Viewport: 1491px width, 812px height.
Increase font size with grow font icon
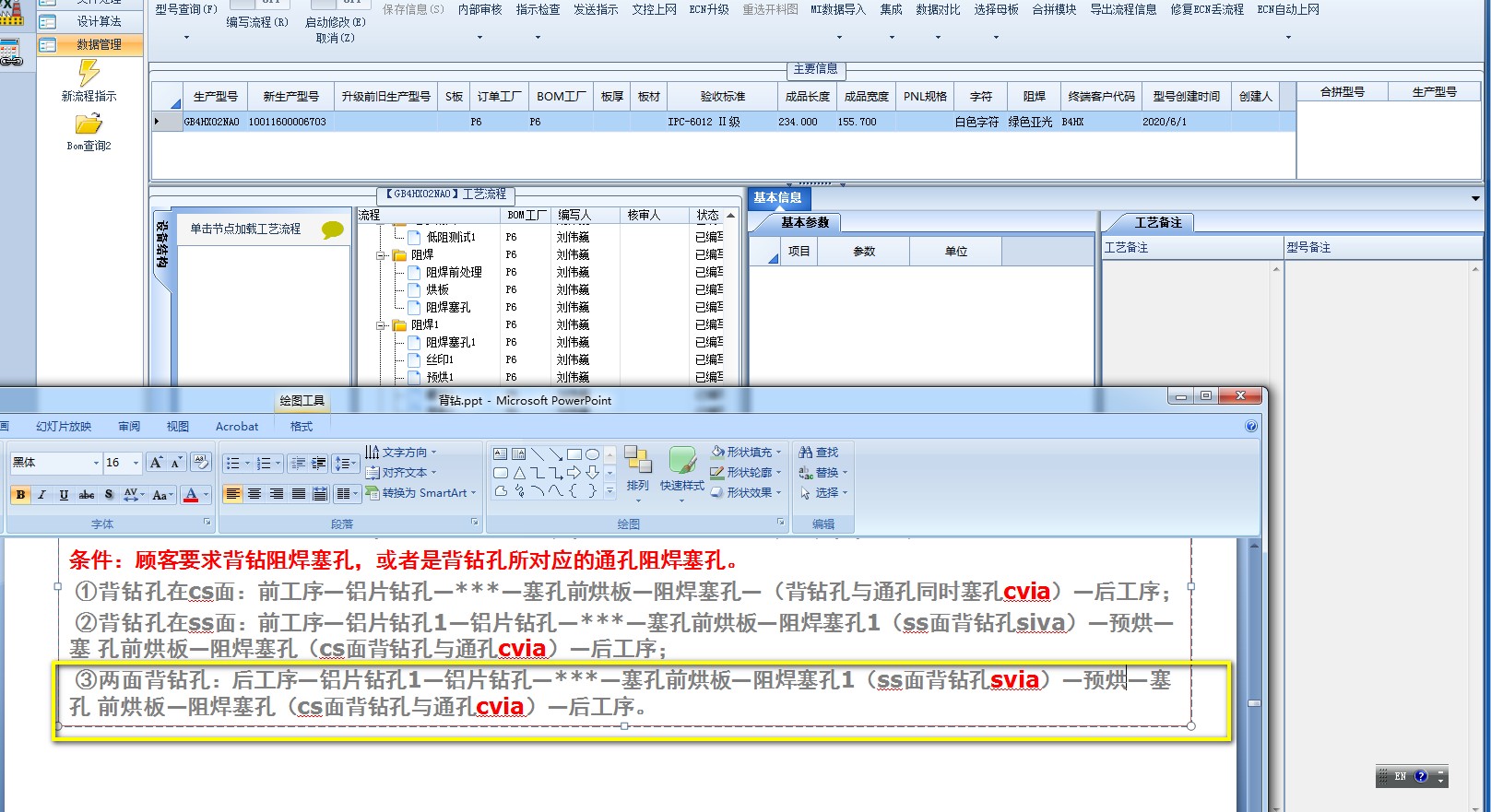[x=156, y=463]
